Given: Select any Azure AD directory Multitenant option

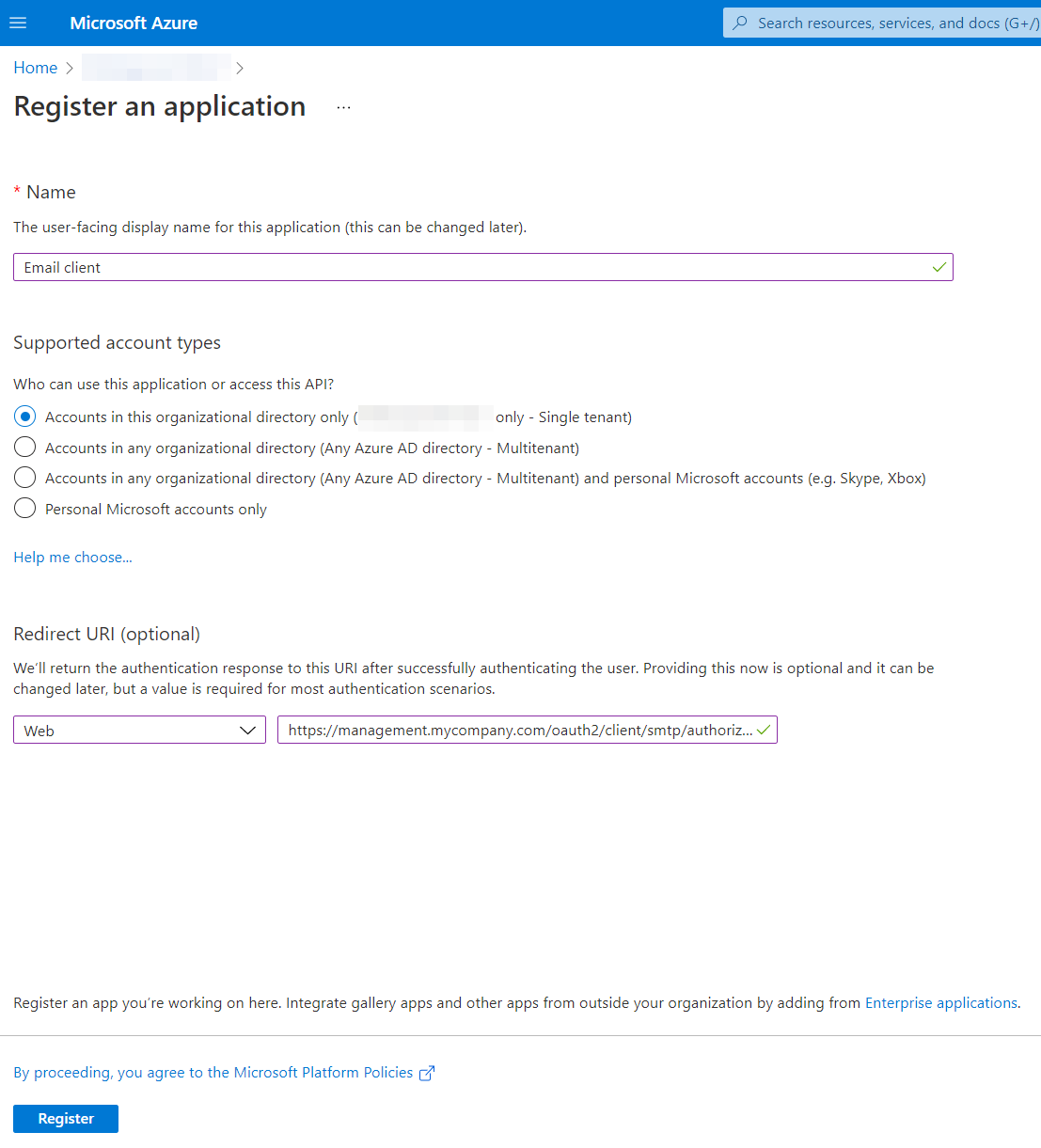Looking at the screenshot, I should pyautogui.click(x=25, y=448).
